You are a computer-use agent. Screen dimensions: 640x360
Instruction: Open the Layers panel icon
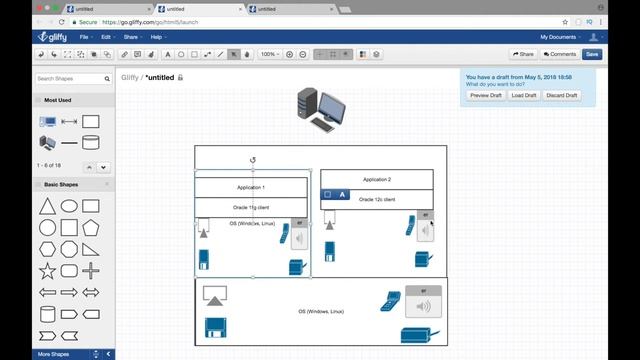(x=376, y=54)
